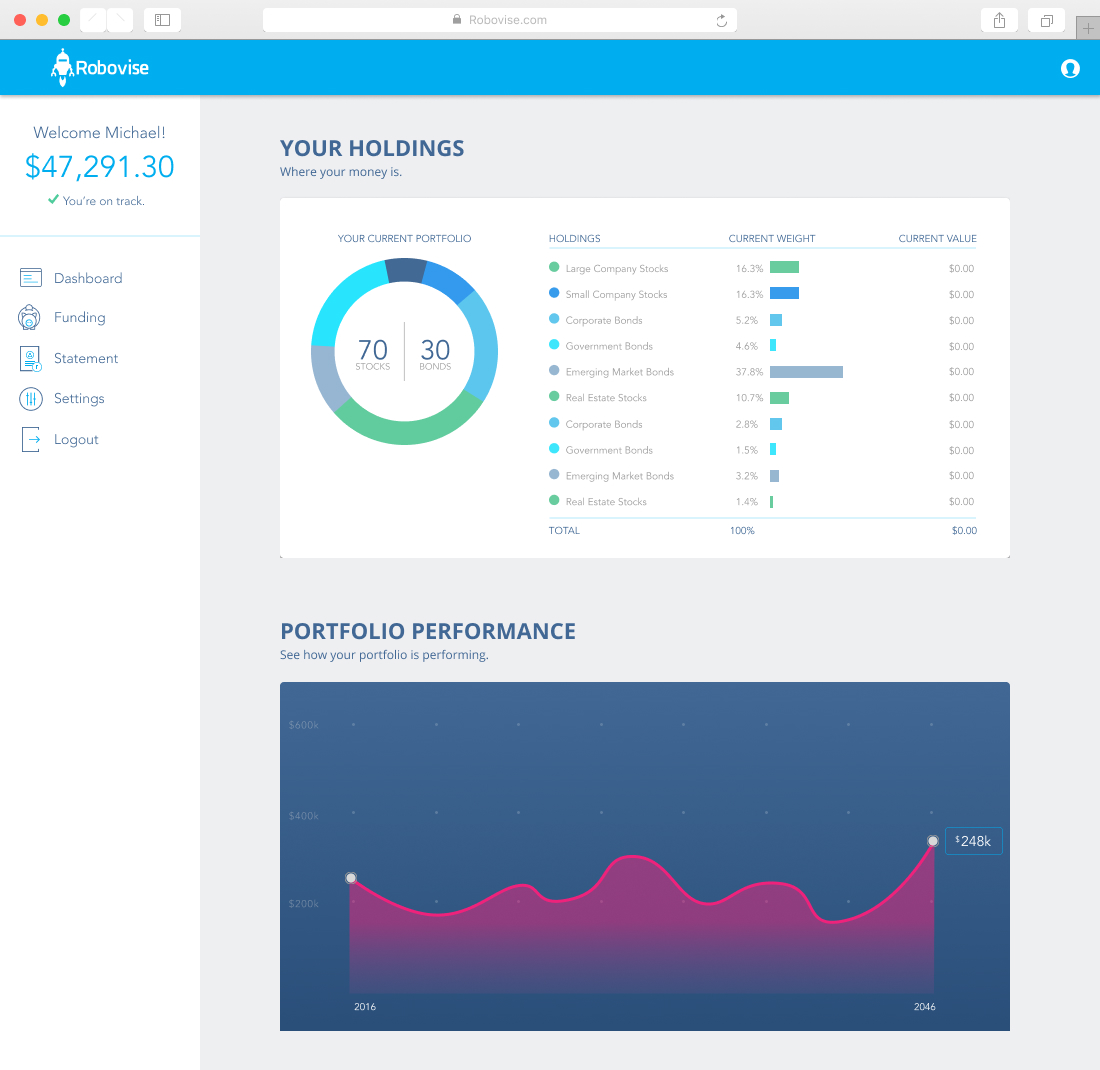Click the "30 BONDS" figure in the donut
Image resolution: width=1100 pixels, height=1070 pixels.
coord(435,354)
